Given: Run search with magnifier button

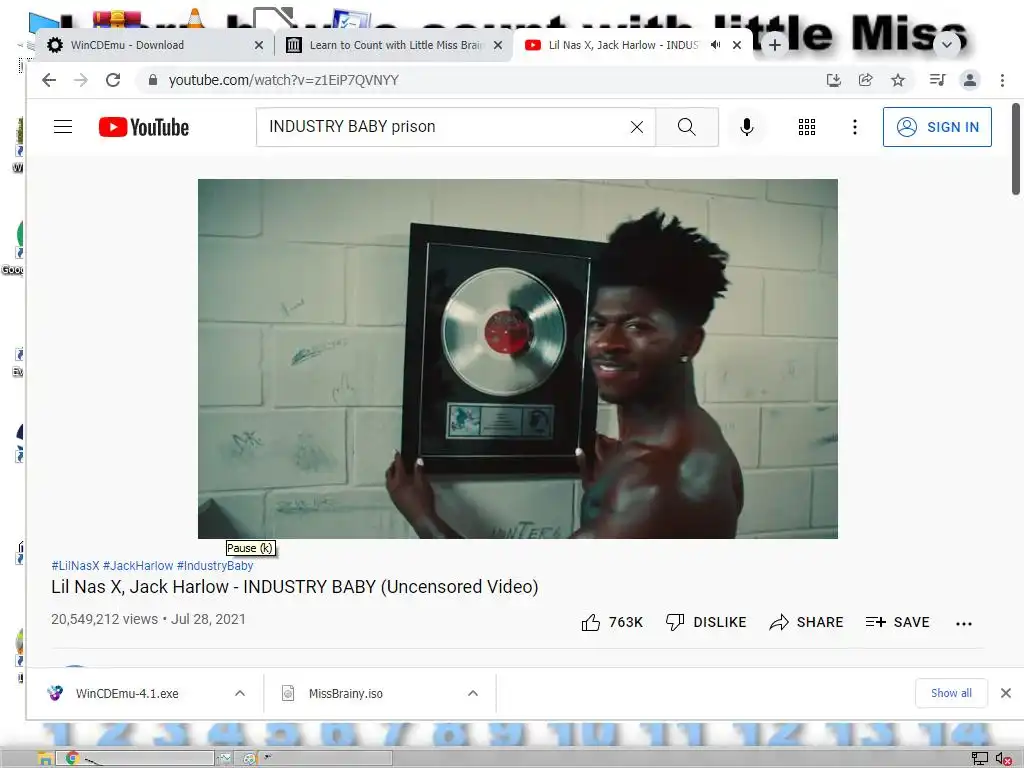Looking at the screenshot, I should coord(686,127).
